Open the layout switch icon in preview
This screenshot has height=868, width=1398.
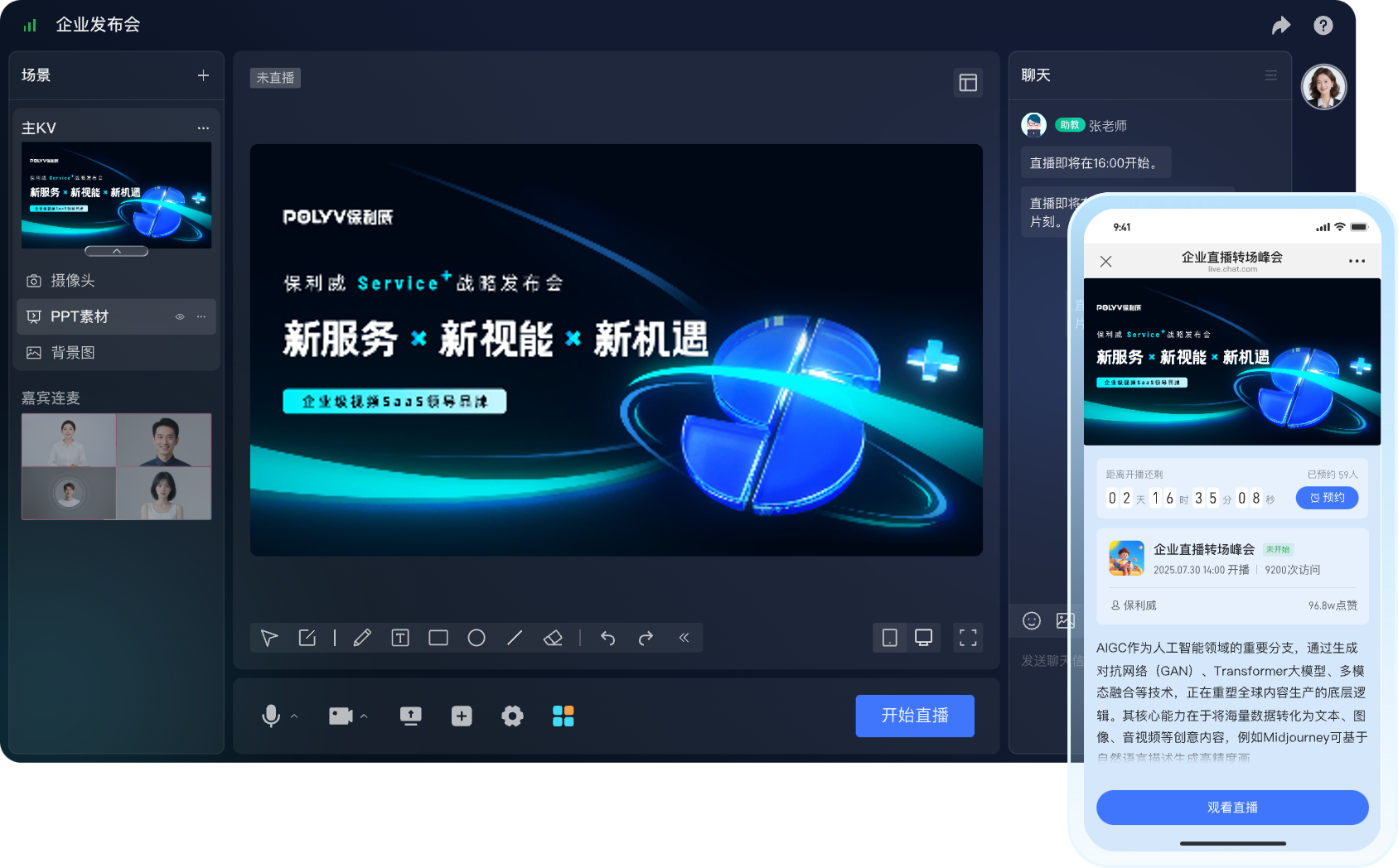[x=968, y=83]
